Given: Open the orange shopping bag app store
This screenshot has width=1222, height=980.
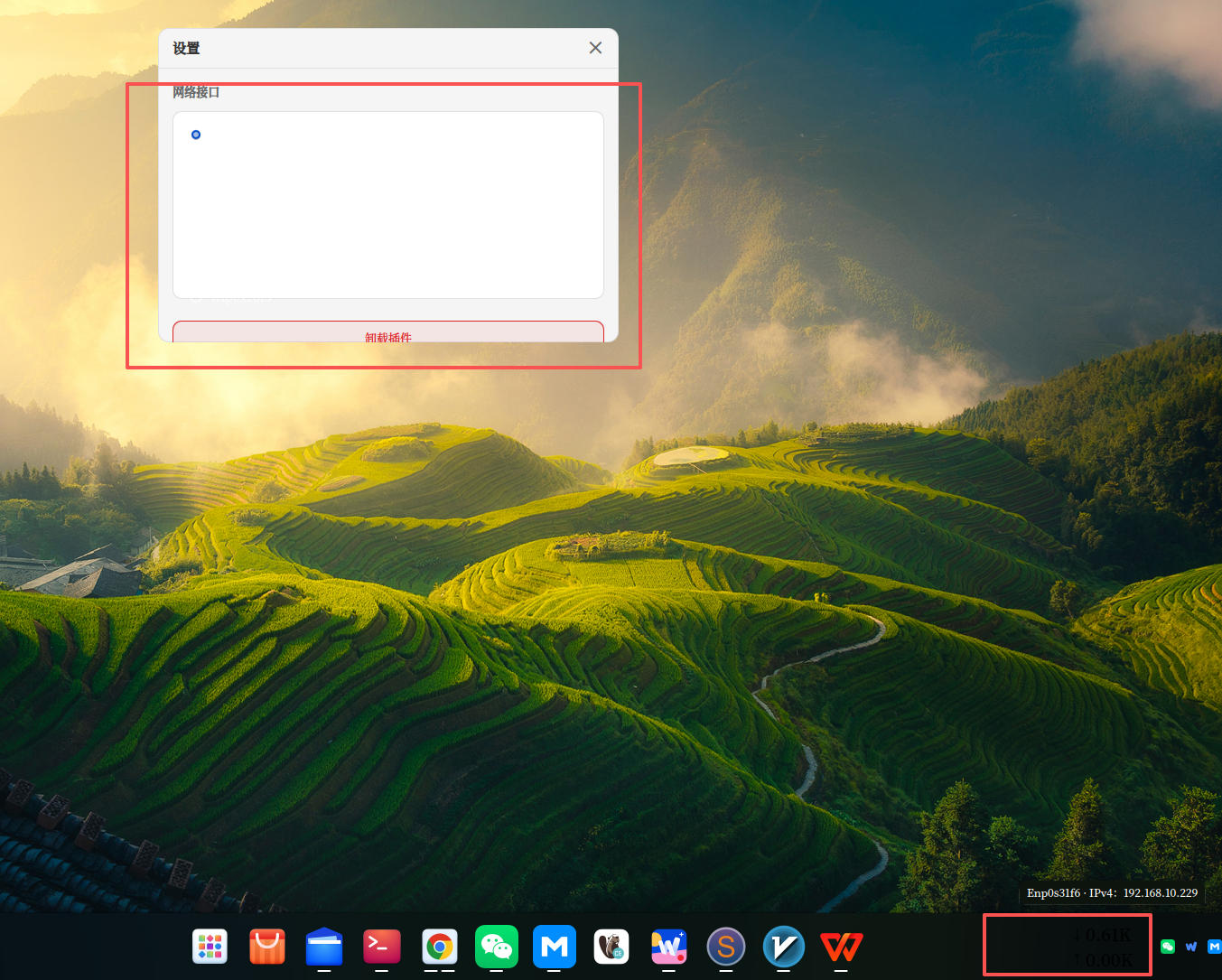Looking at the screenshot, I should [267, 947].
